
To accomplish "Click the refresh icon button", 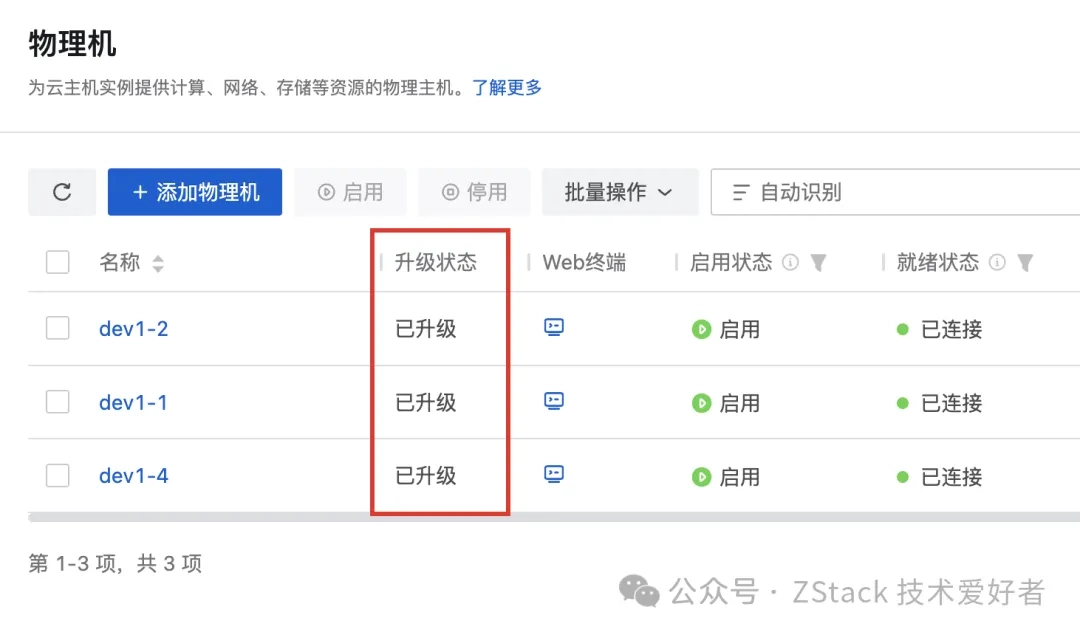I will (x=62, y=192).
